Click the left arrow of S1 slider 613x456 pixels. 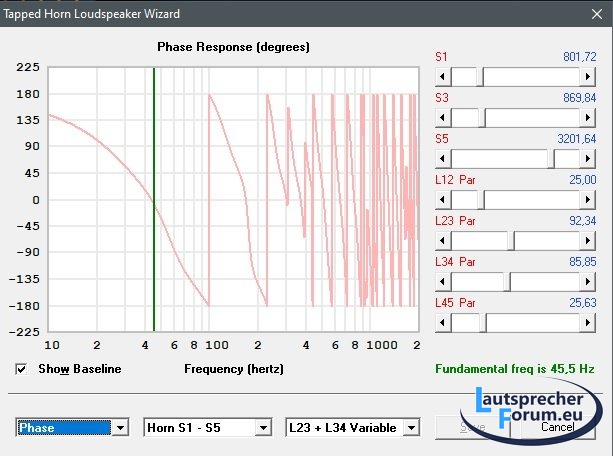click(x=441, y=77)
